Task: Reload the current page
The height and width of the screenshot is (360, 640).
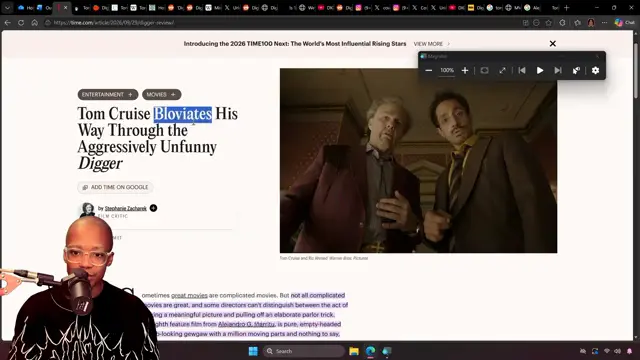Action: [x=21, y=23]
